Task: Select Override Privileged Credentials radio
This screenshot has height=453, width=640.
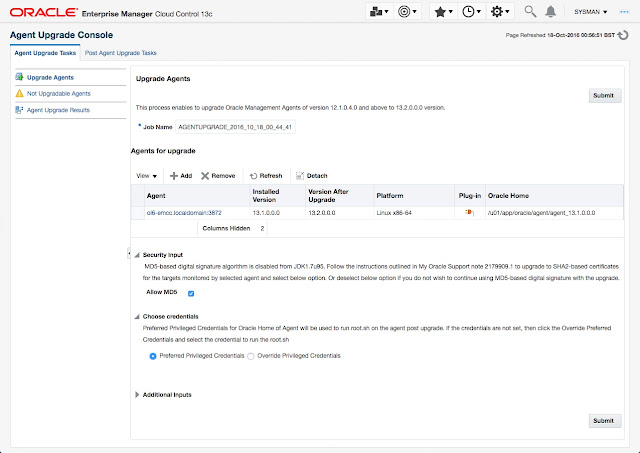Action: coord(251,356)
